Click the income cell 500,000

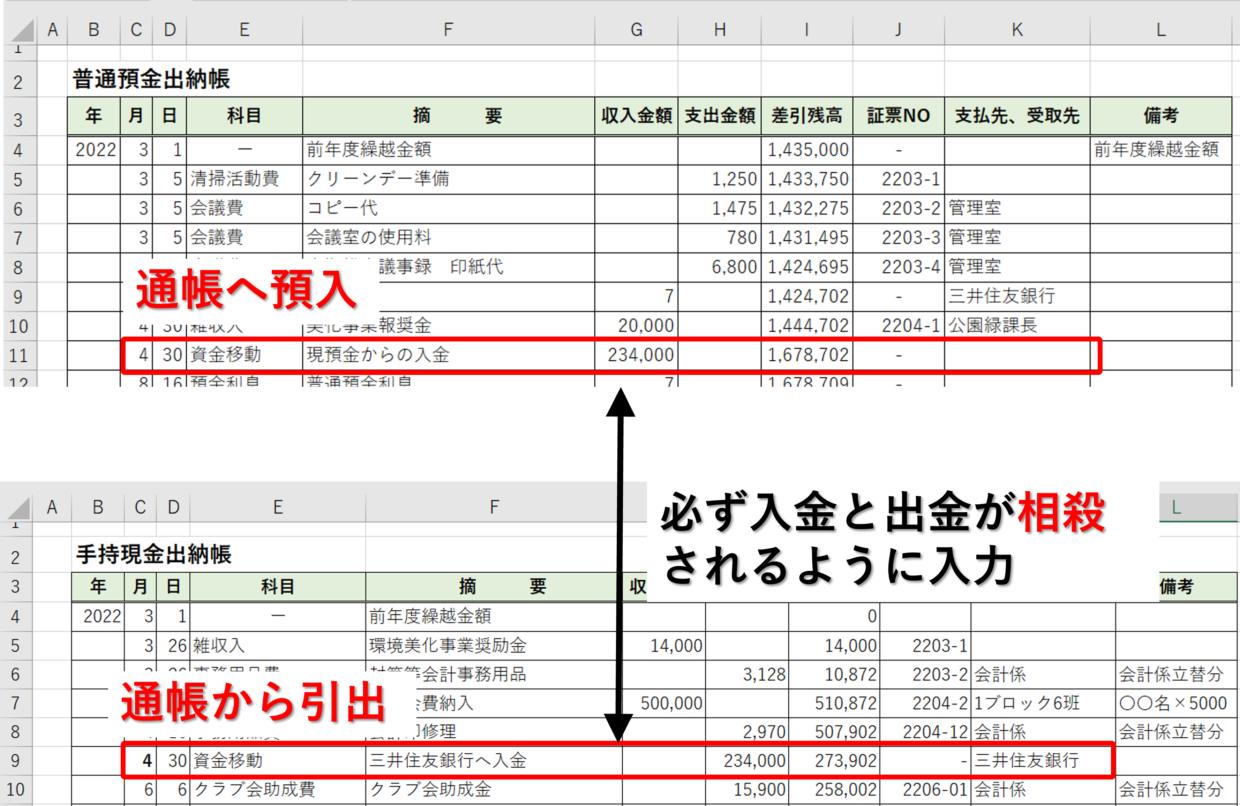point(663,703)
